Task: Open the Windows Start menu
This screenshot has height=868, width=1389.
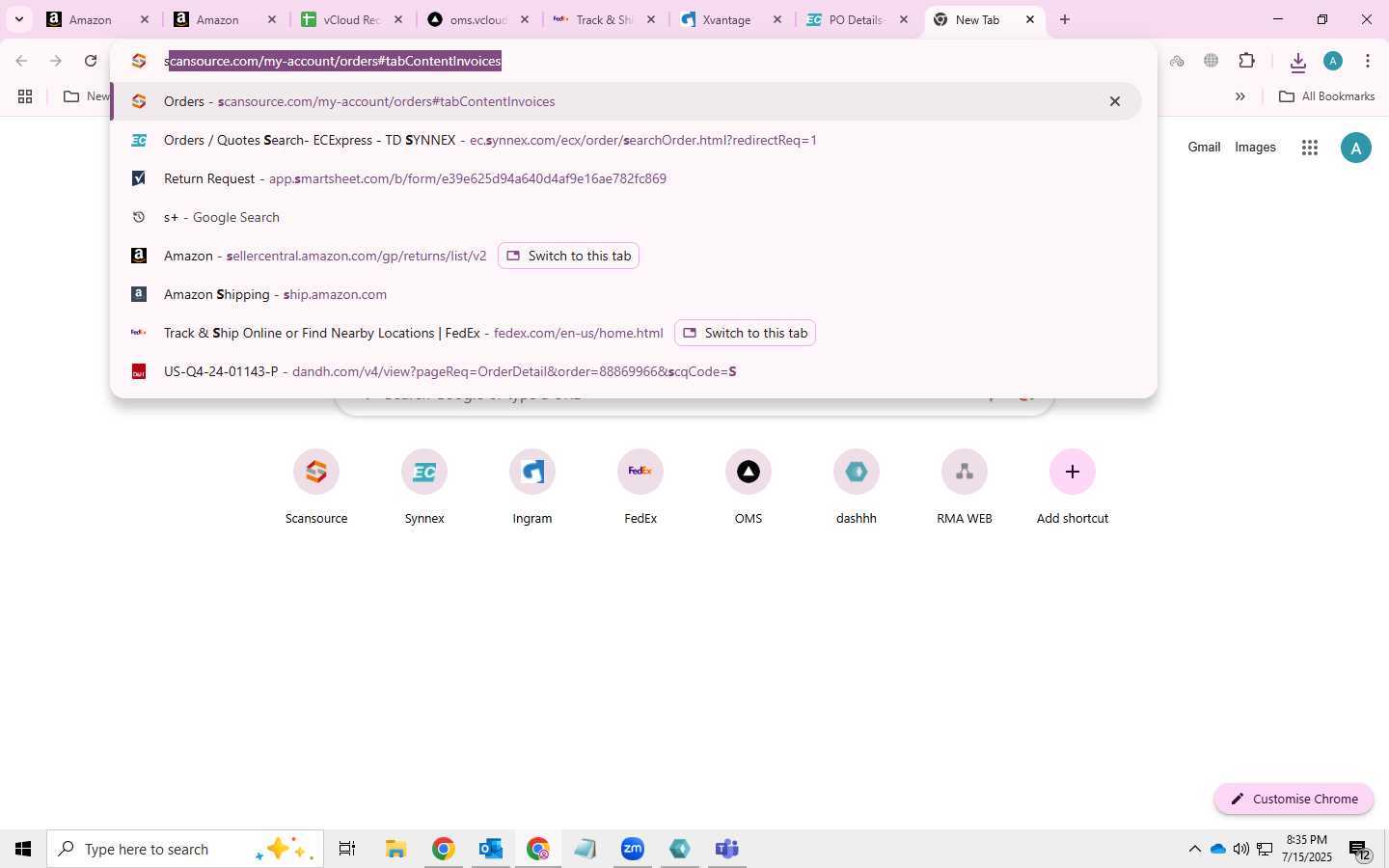Action: (23, 849)
